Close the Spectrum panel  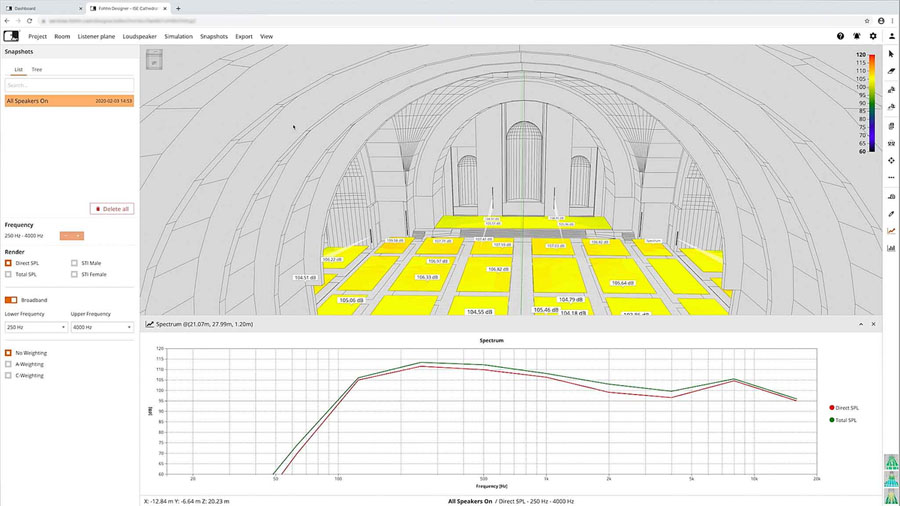click(874, 324)
